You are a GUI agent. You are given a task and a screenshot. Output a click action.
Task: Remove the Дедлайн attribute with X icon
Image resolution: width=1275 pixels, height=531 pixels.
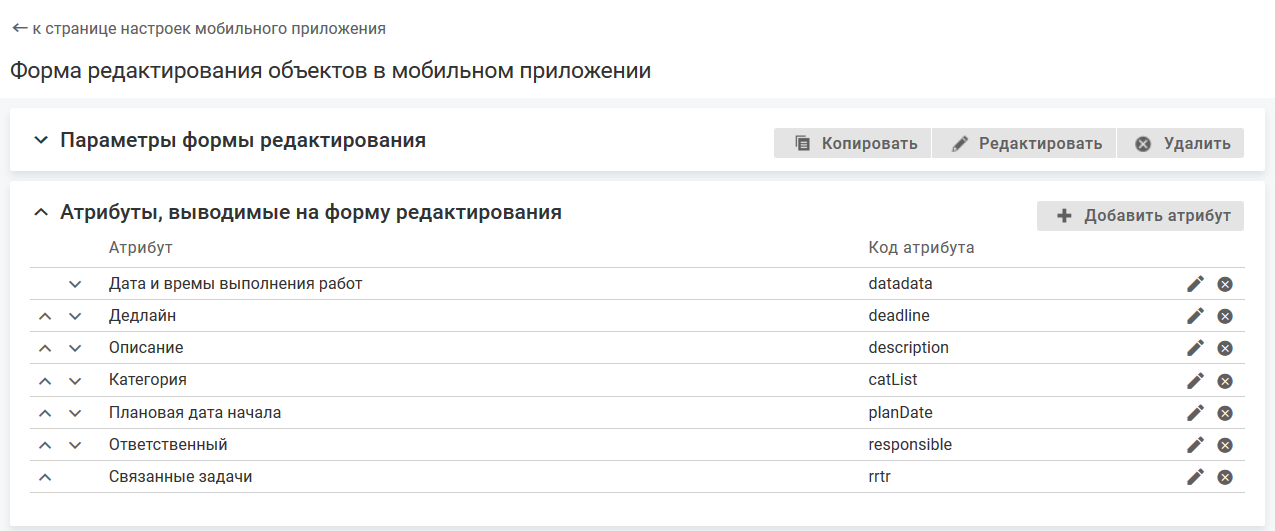click(1225, 316)
